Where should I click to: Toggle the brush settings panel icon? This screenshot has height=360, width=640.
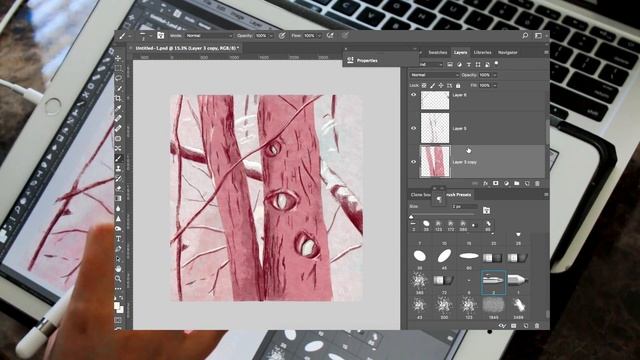(160, 36)
